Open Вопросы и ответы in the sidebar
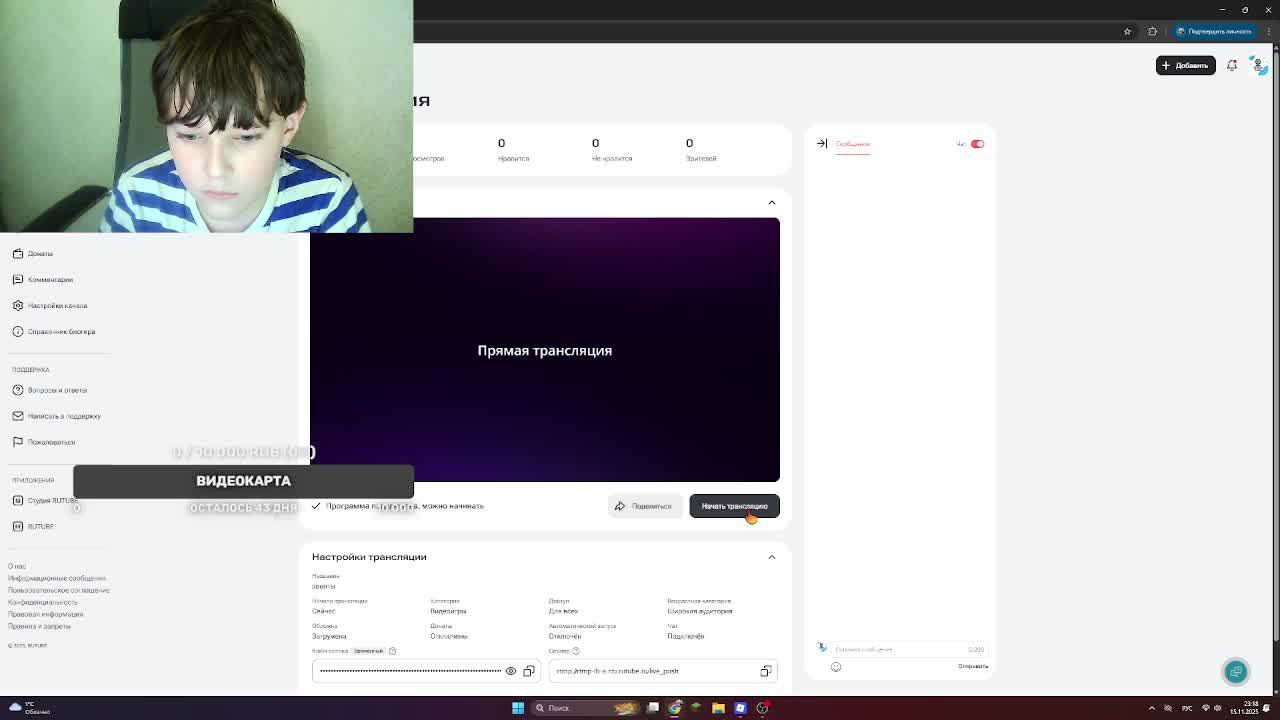 57,390
